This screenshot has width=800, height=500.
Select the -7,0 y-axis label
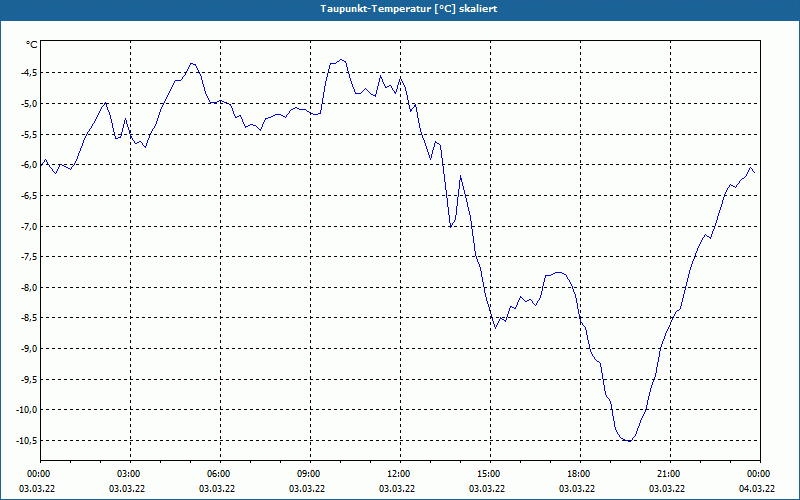pyautogui.click(x=29, y=226)
